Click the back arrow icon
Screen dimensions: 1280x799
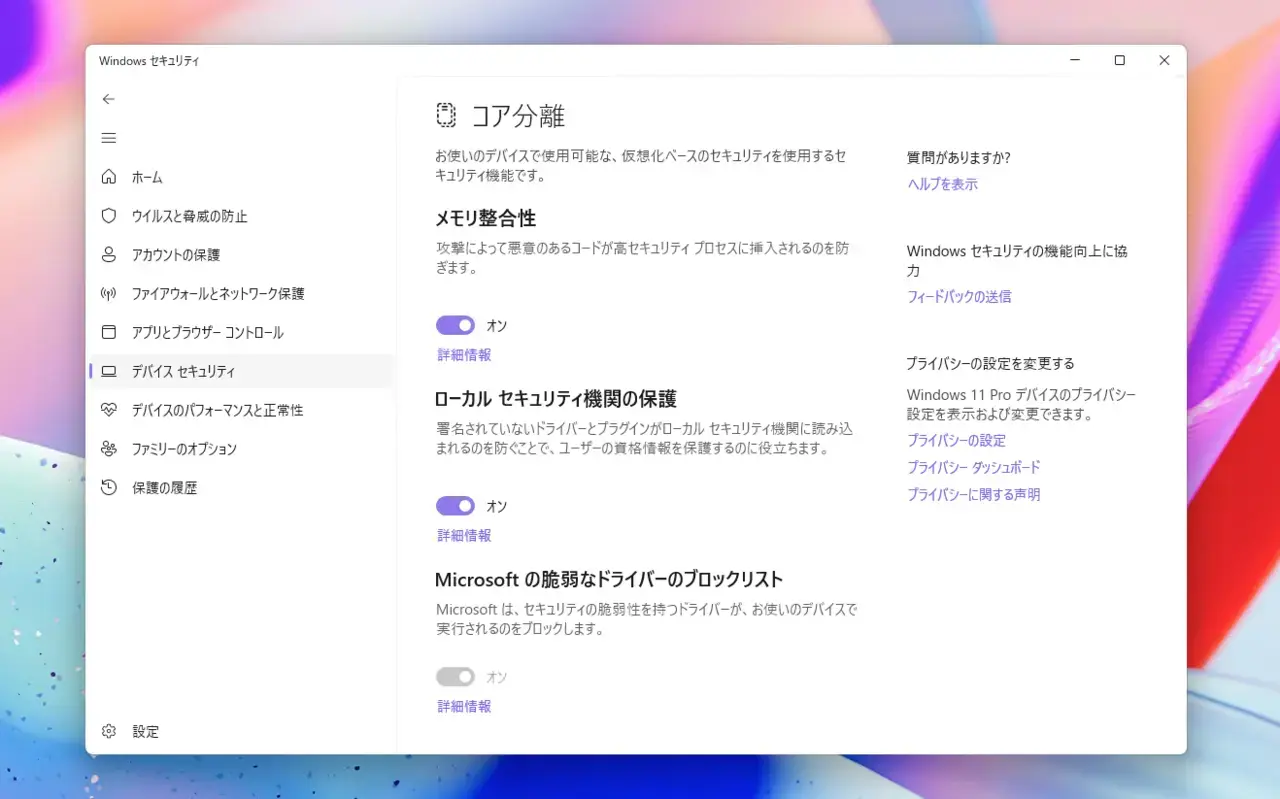109,99
